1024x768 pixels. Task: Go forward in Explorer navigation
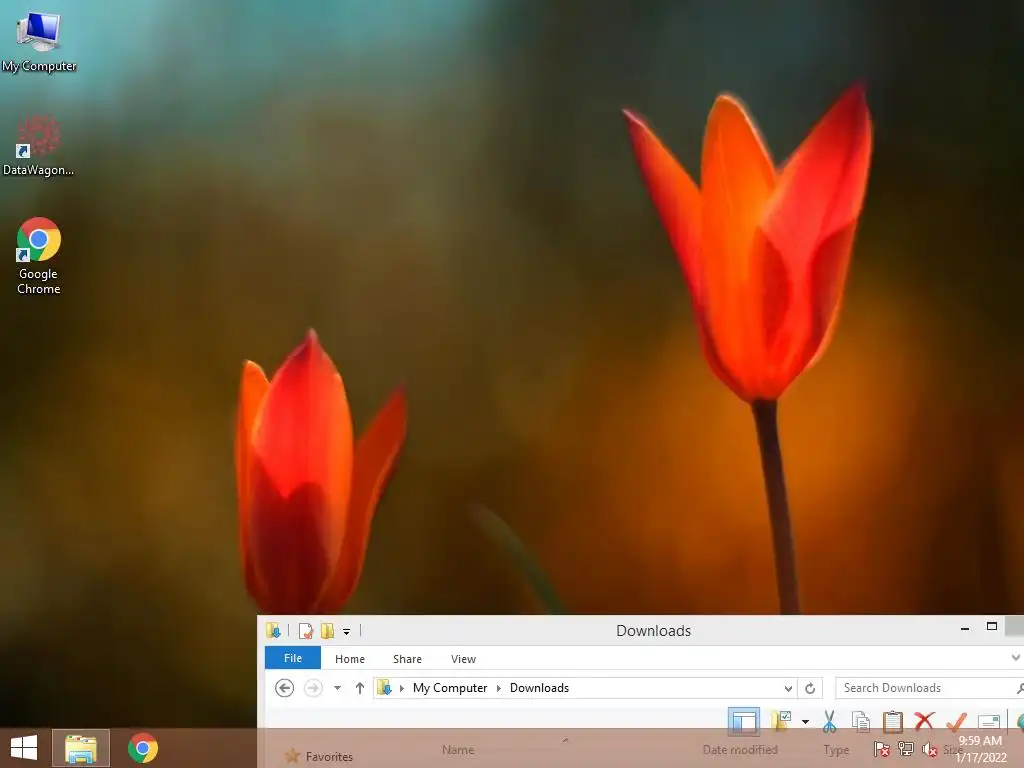click(x=313, y=688)
